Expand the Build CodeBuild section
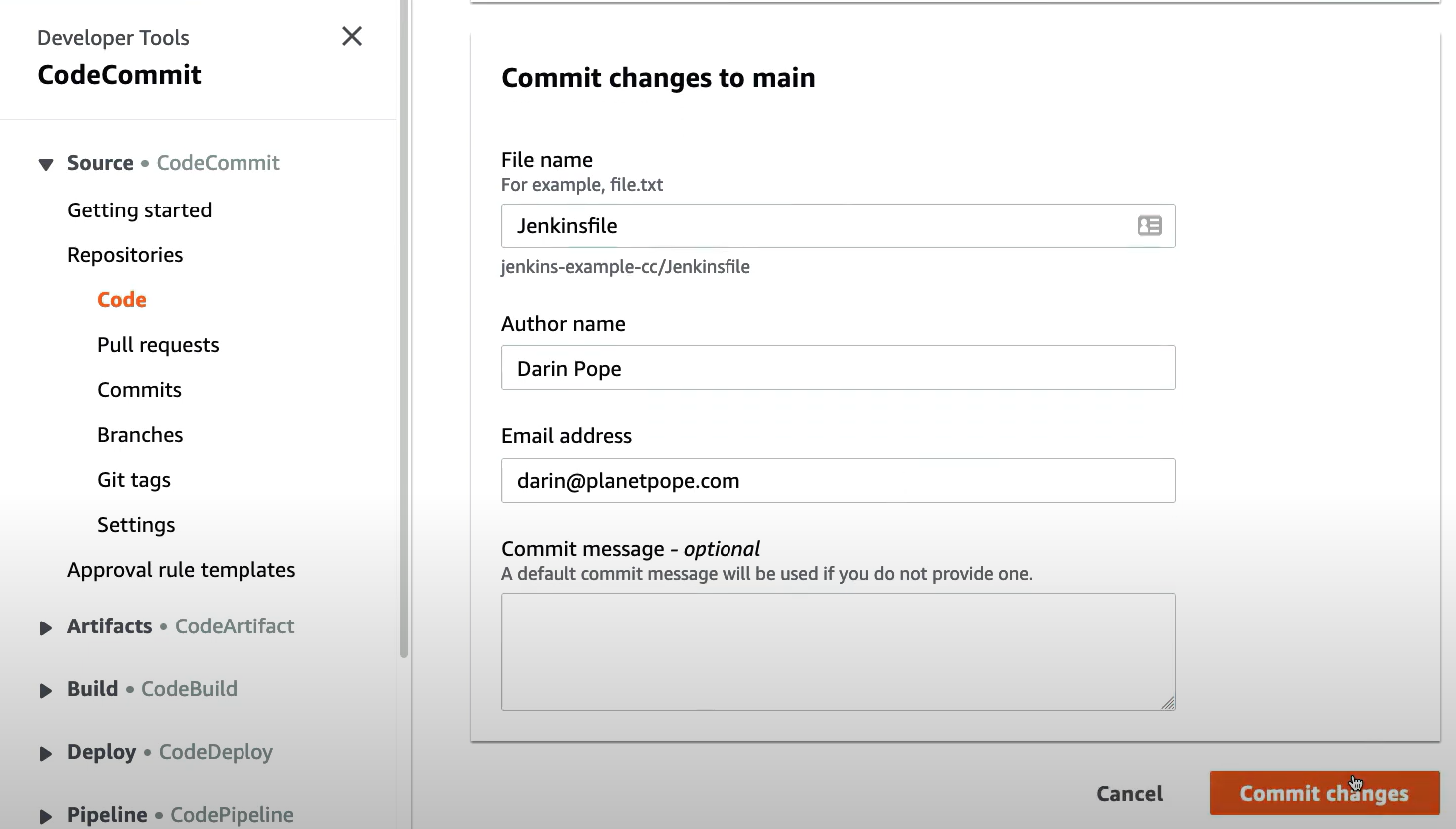Viewport: 1456px width, 829px height. (46, 690)
